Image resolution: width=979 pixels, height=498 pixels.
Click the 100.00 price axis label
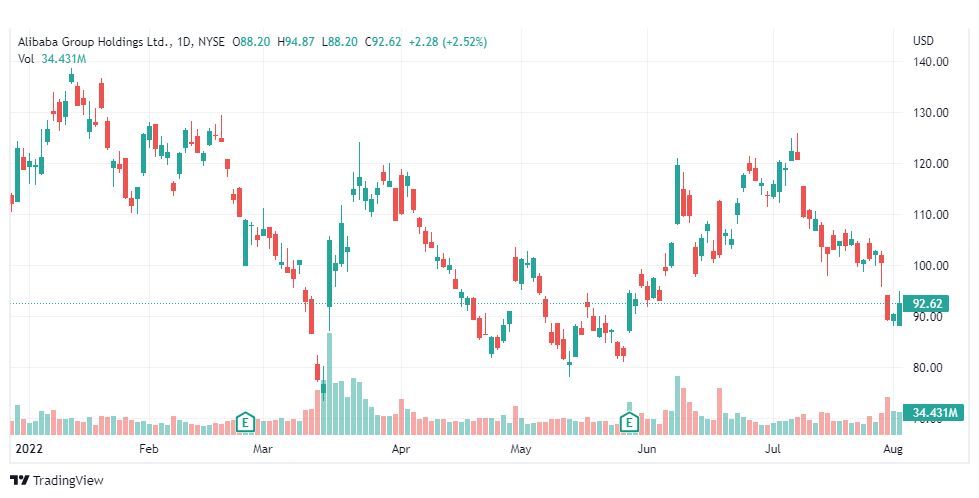(930, 266)
